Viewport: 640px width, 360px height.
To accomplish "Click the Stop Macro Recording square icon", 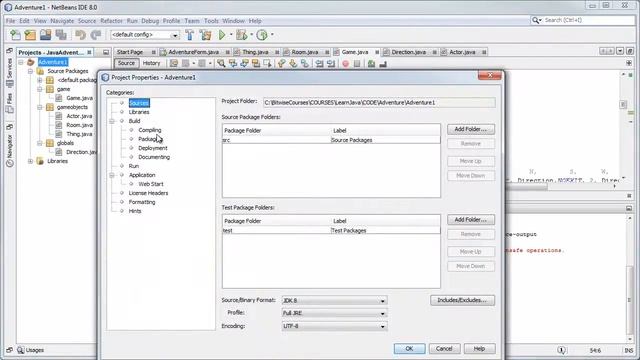I will (357, 64).
